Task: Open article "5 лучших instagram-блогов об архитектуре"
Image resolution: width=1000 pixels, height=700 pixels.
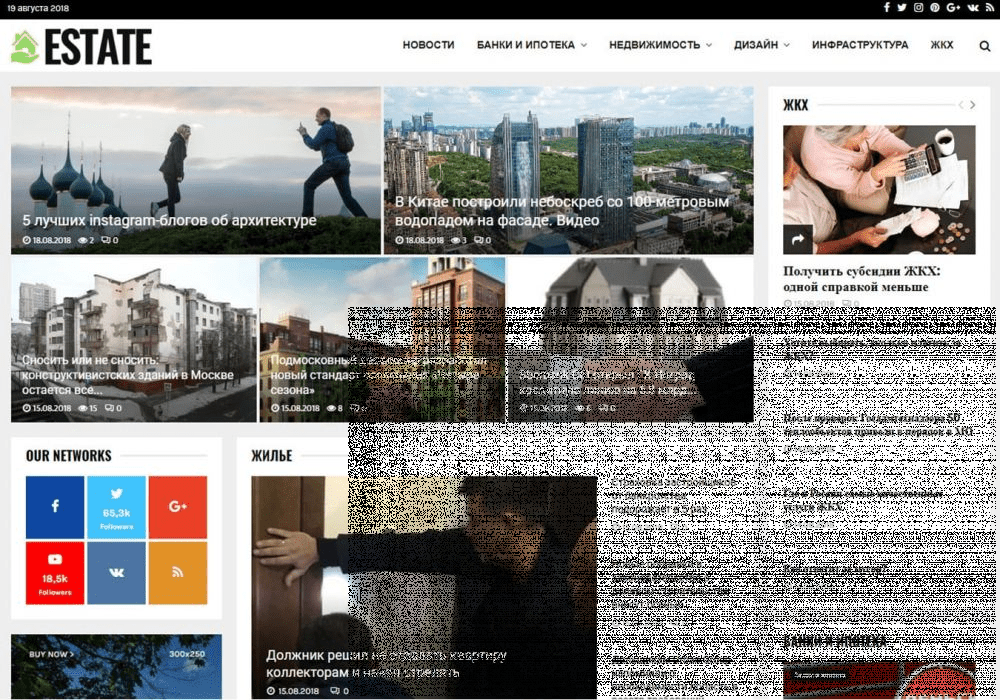Action: (x=169, y=220)
